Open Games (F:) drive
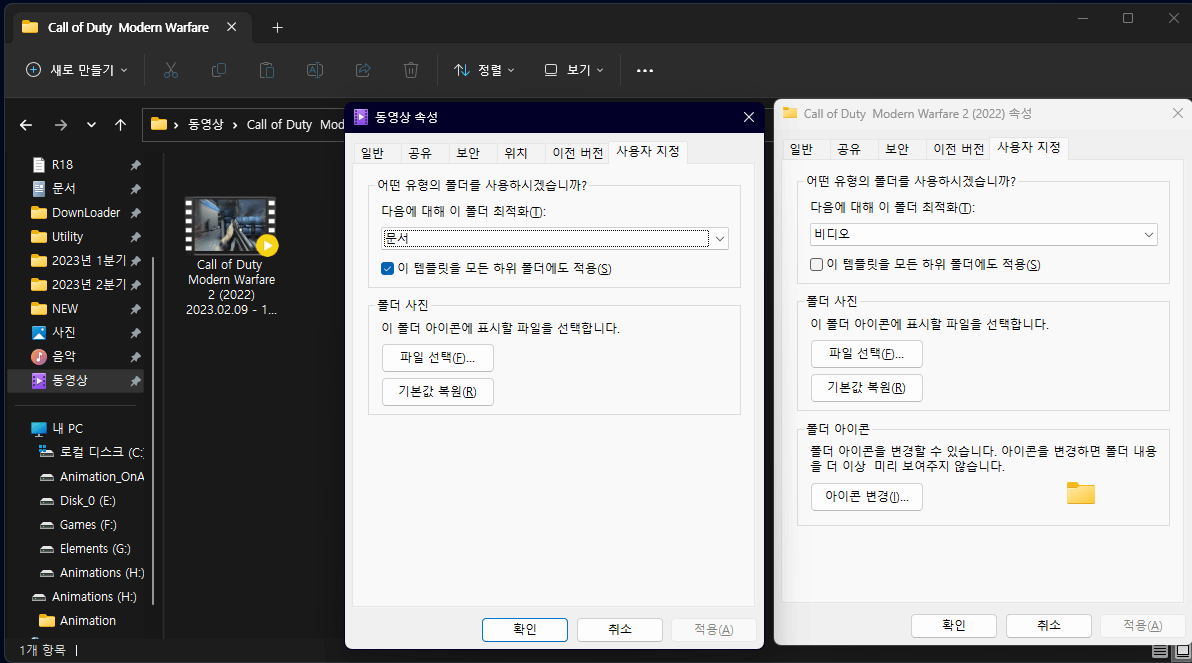Screen dimensions: 1192x663 [x=88, y=525]
